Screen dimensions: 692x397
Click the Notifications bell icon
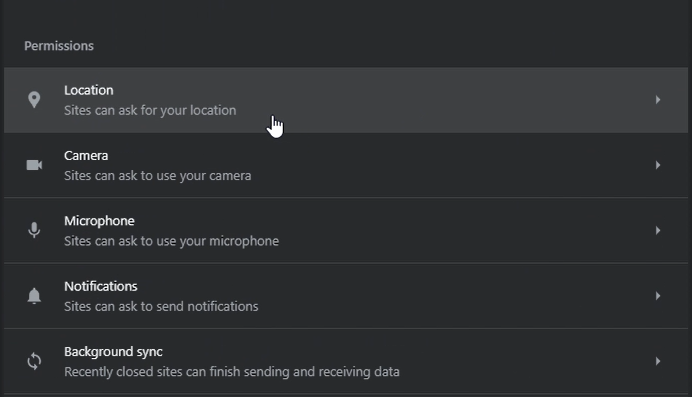pyautogui.click(x=34, y=296)
